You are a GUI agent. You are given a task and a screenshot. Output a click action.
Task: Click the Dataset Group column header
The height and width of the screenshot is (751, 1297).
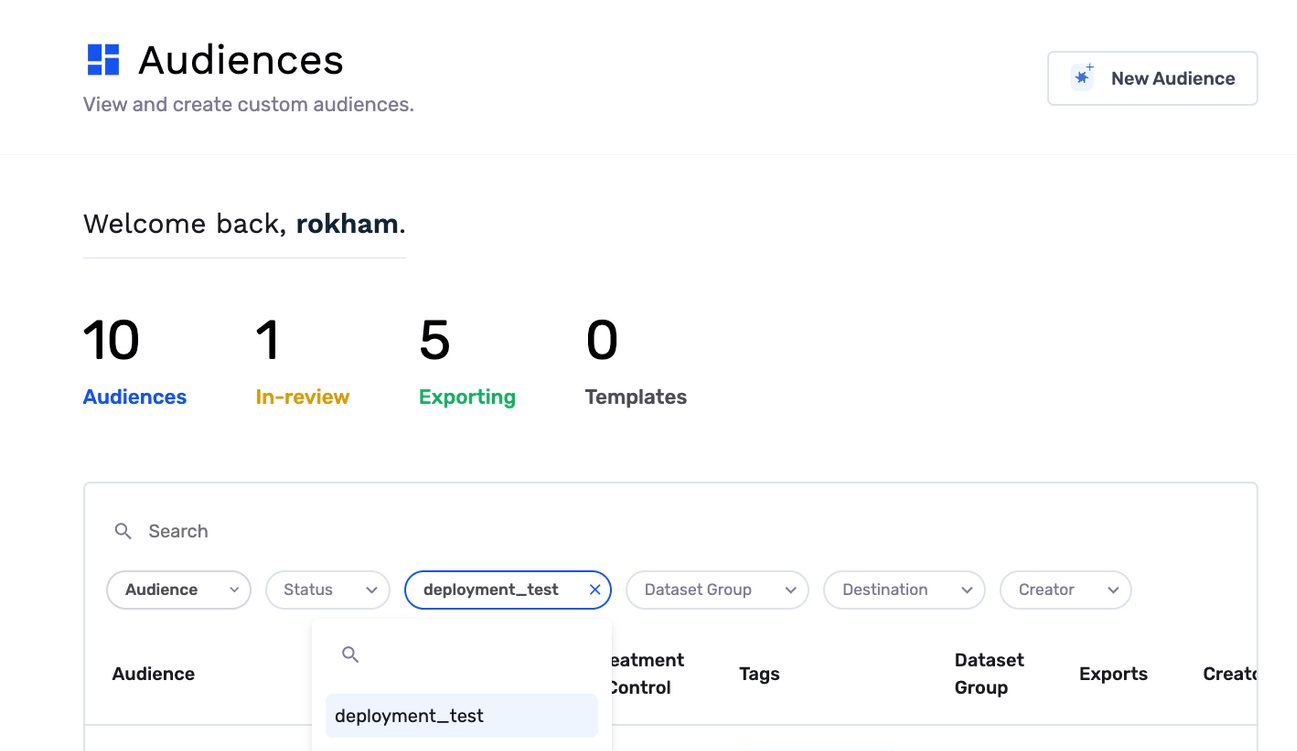click(989, 674)
